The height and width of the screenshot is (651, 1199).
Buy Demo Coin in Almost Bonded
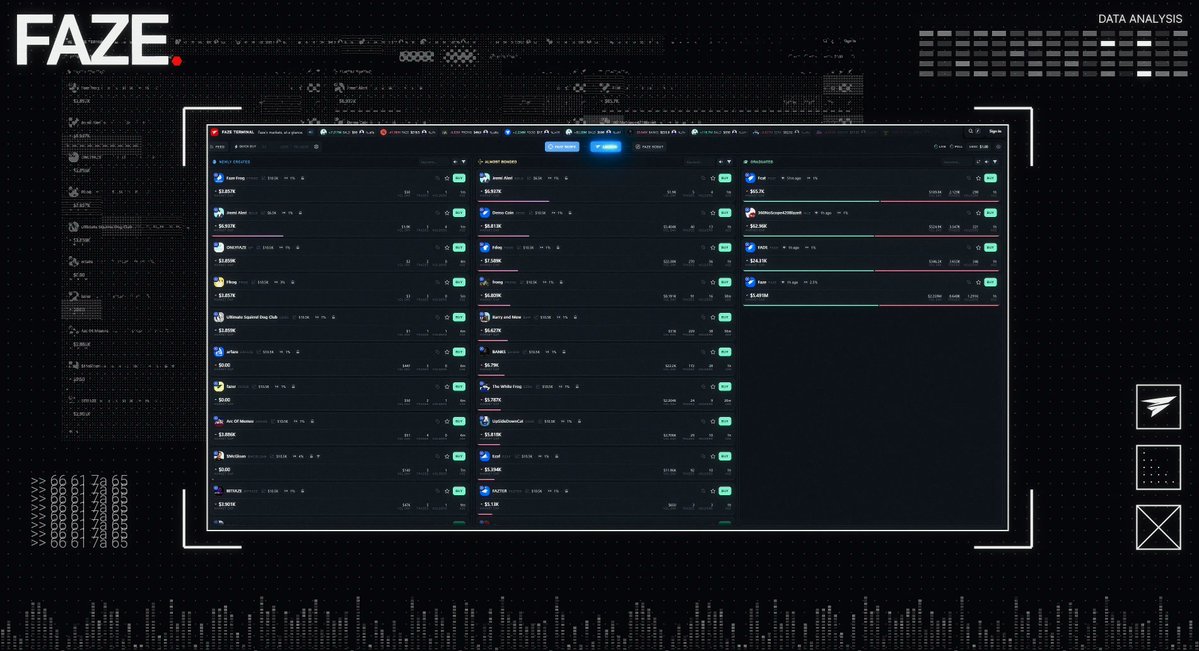click(x=725, y=213)
